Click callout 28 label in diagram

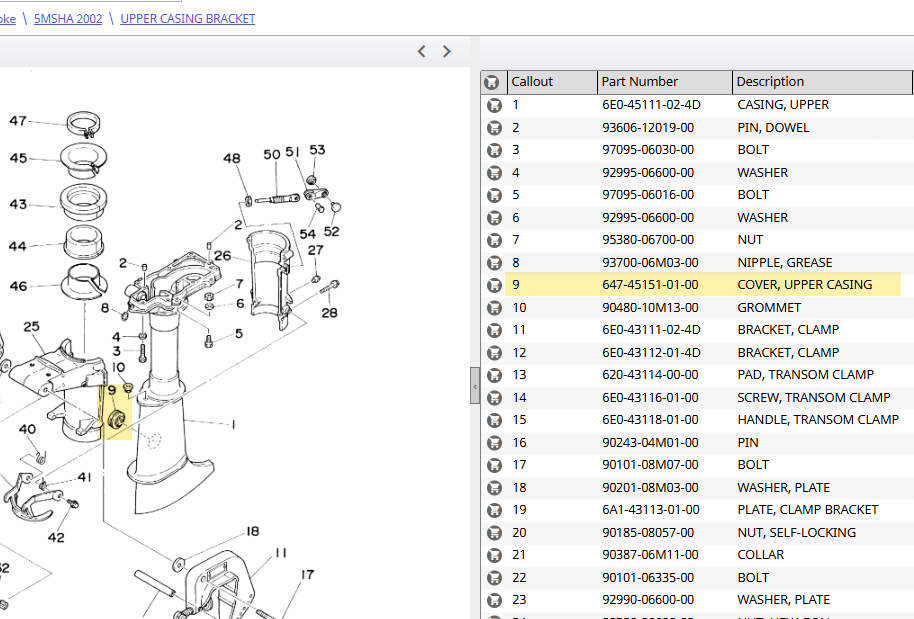[x=329, y=313]
